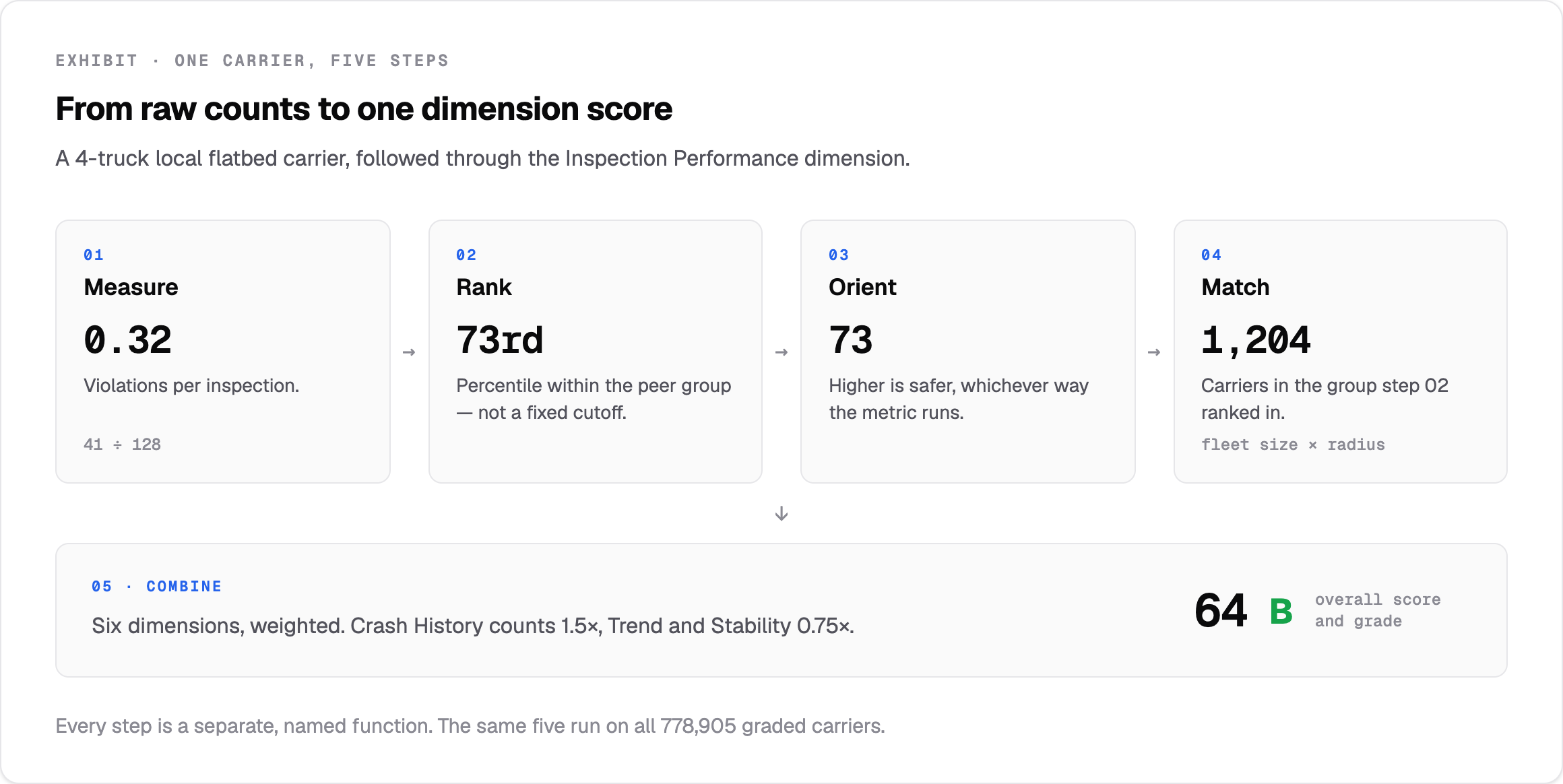This screenshot has width=1563, height=784.
Task: Click the 'From raw counts' main title
Action: (364, 108)
